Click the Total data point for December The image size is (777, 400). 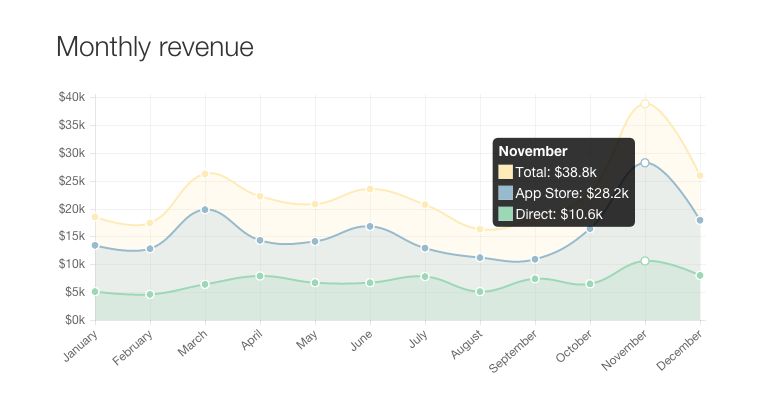pyautogui.click(x=700, y=176)
